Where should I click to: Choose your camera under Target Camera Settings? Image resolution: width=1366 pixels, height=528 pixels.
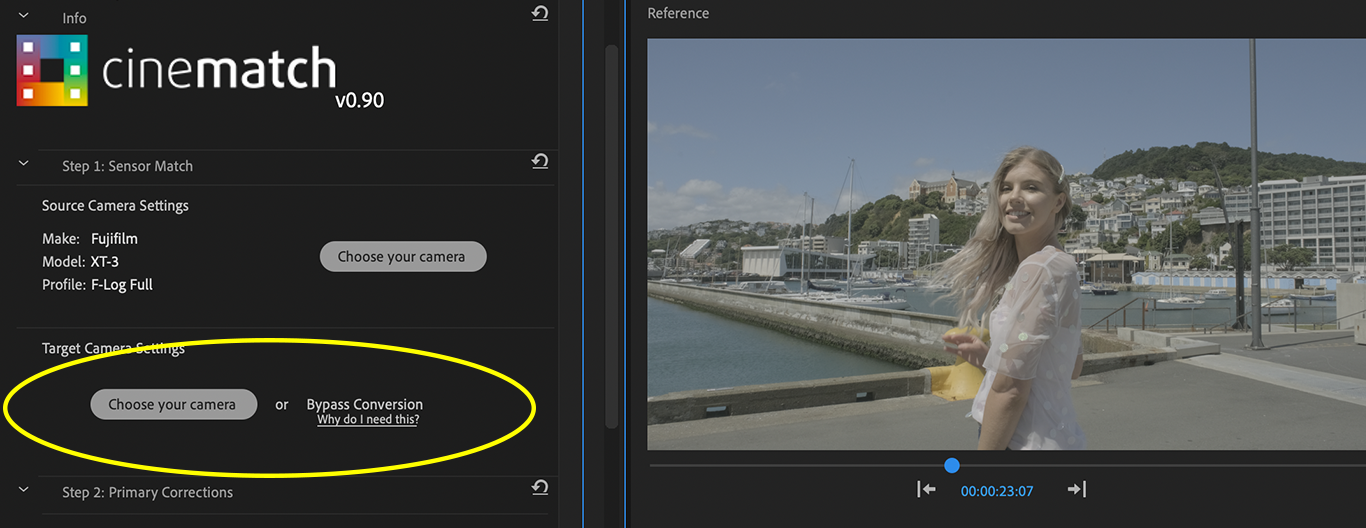point(174,404)
